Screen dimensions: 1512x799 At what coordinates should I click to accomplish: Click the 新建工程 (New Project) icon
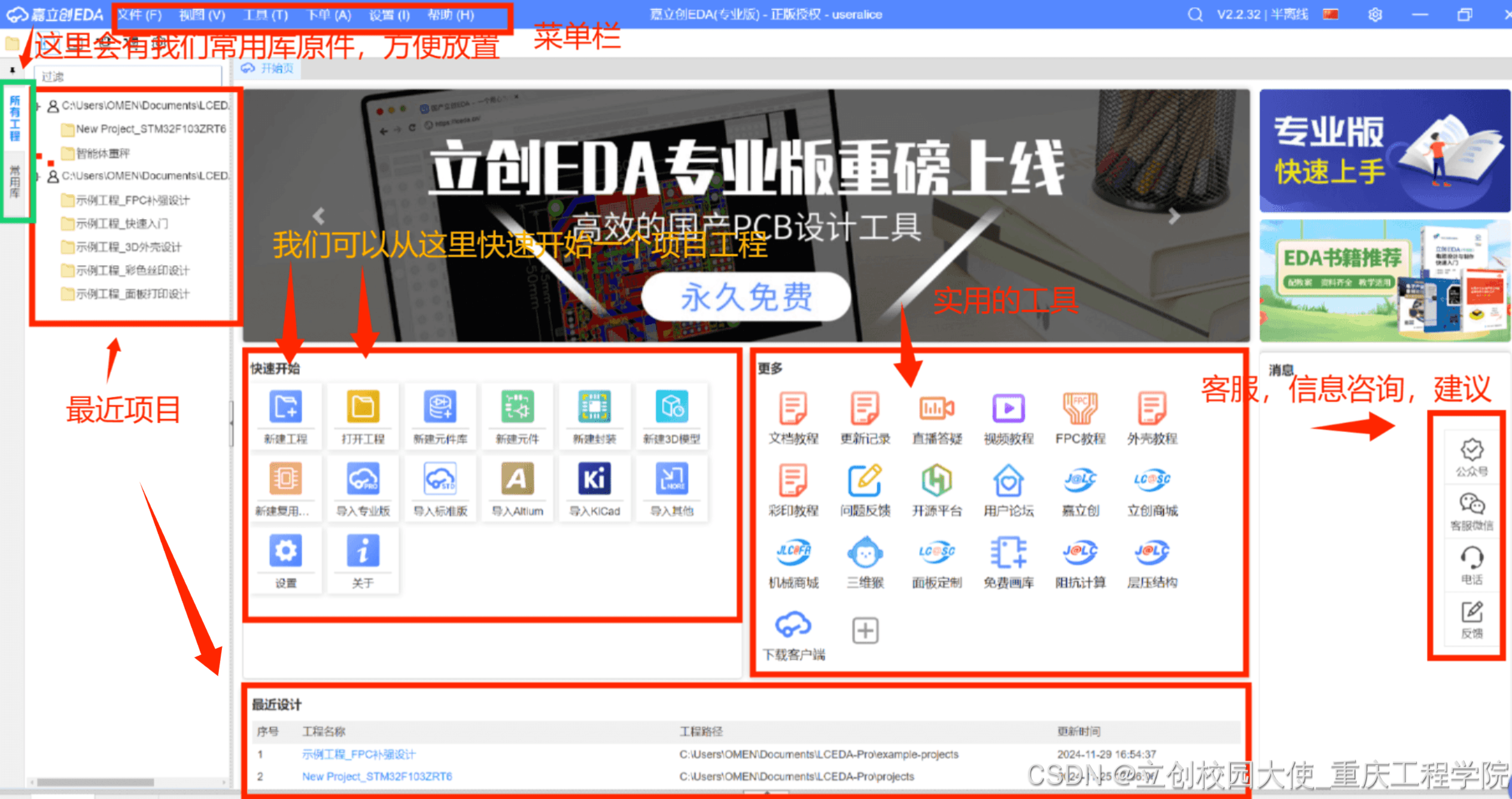[x=285, y=408]
